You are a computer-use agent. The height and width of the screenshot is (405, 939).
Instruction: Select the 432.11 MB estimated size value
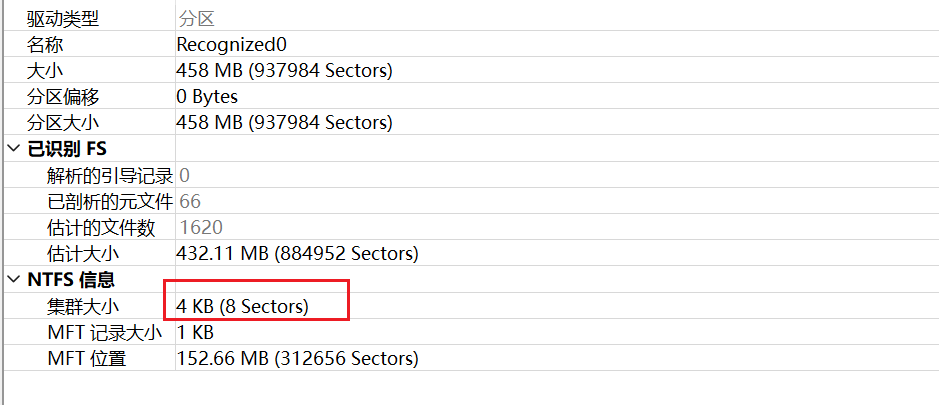click(297, 254)
